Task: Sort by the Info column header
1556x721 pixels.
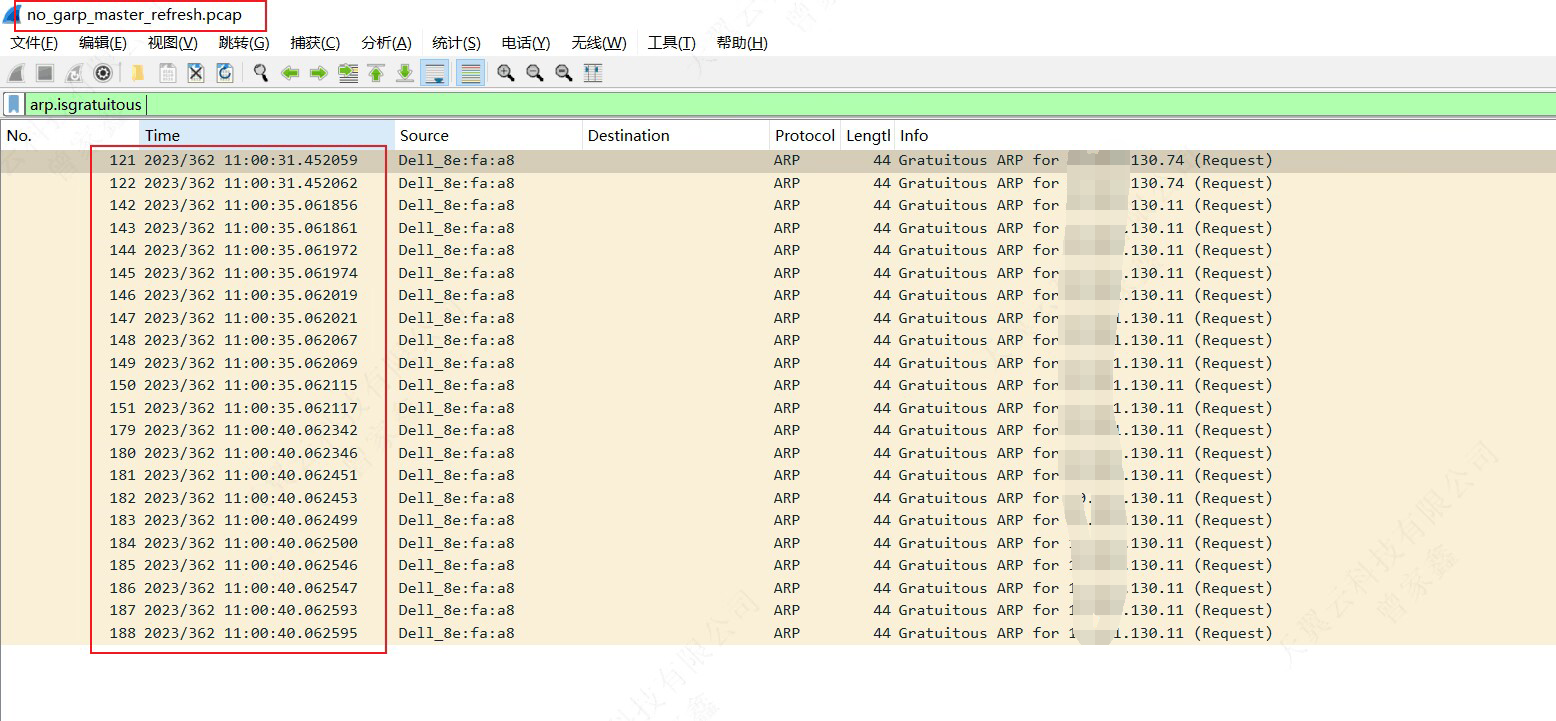Action: (x=1225, y=136)
